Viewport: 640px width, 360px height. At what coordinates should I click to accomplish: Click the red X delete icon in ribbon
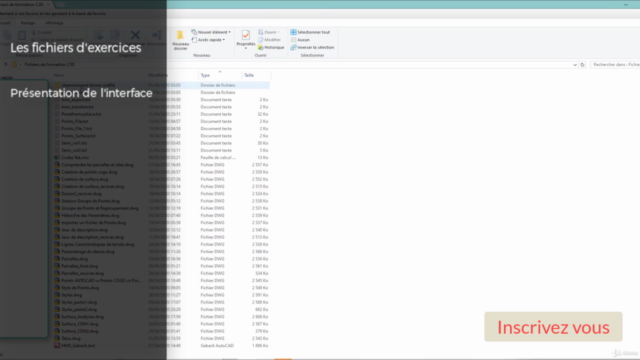click(x=135, y=36)
